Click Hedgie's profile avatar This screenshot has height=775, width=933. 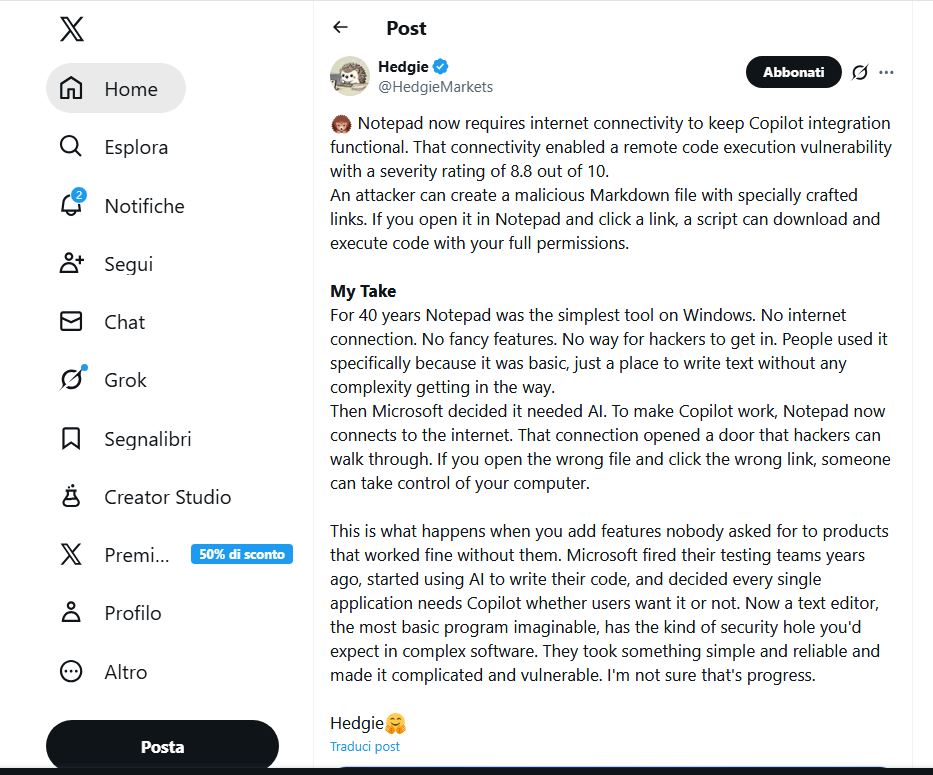tap(350, 76)
